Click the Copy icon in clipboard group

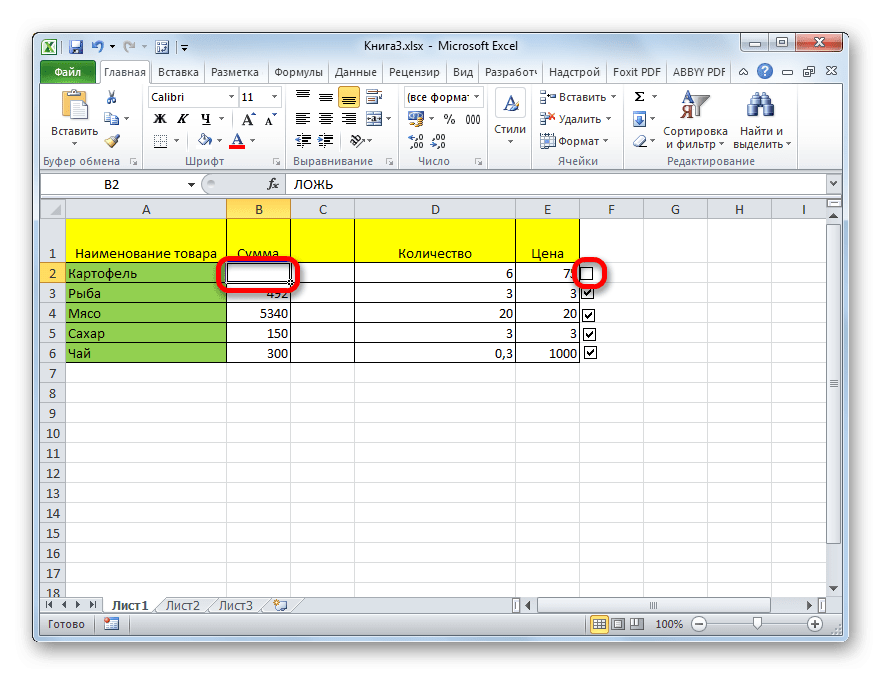click(x=111, y=119)
